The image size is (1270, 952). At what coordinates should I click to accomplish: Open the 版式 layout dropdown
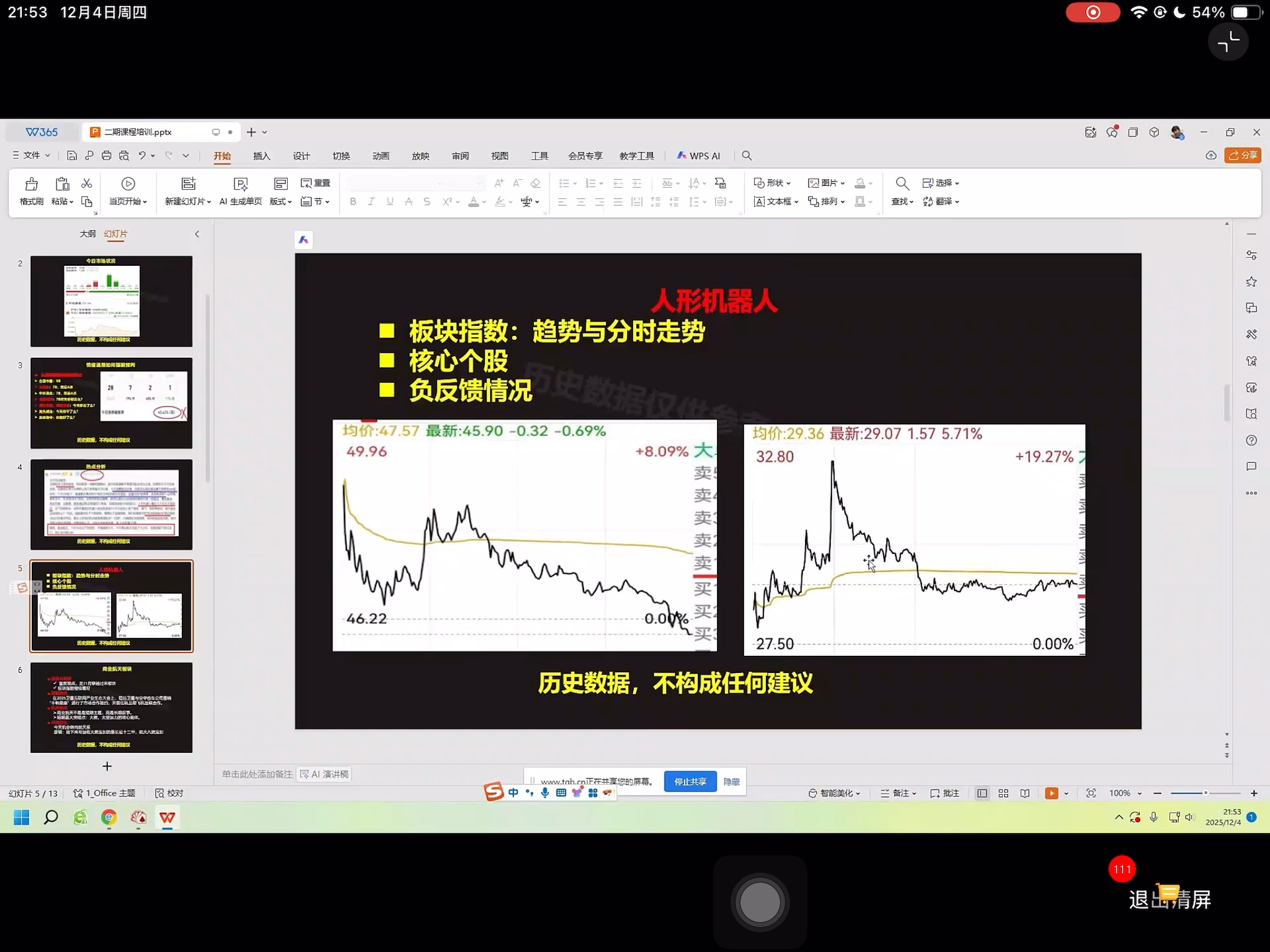[x=280, y=202]
